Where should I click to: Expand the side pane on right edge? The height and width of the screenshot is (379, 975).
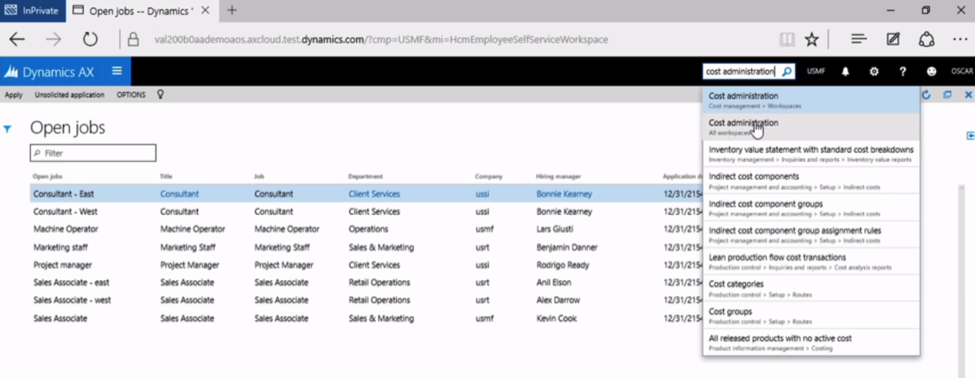click(x=970, y=135)
